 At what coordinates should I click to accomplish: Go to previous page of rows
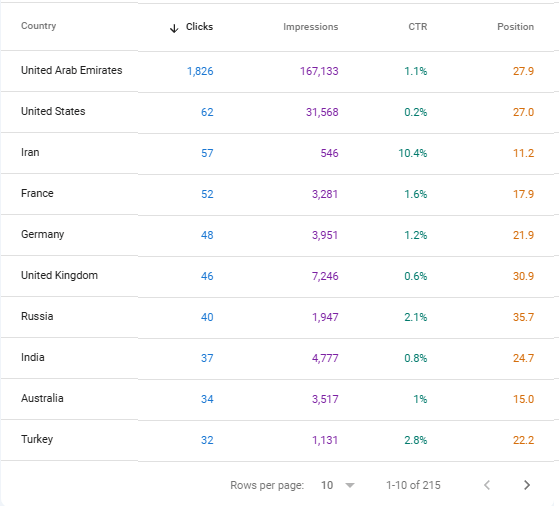point(487,485)
